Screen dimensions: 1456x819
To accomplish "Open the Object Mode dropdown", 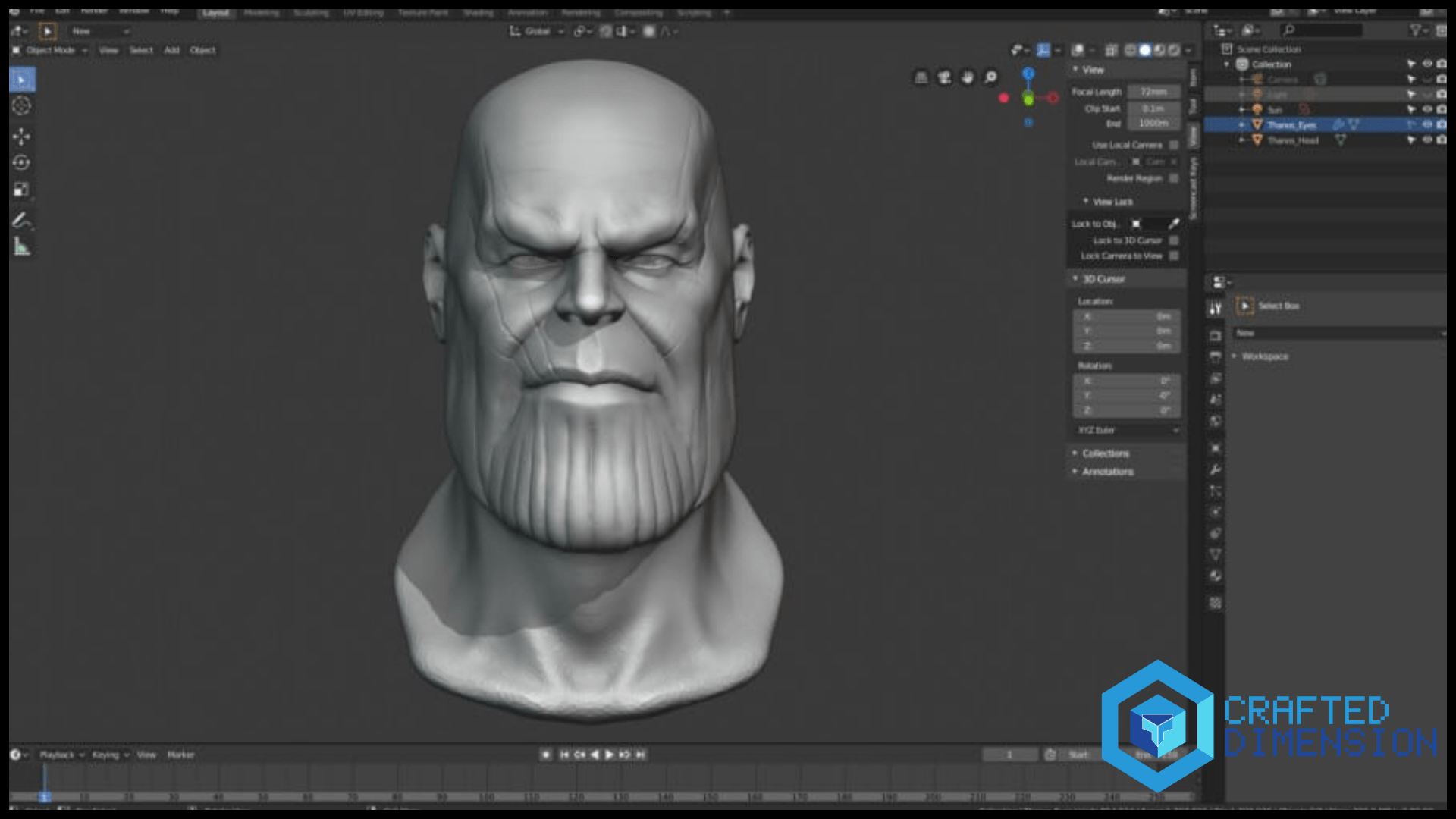I will click(x=50, y=50).
